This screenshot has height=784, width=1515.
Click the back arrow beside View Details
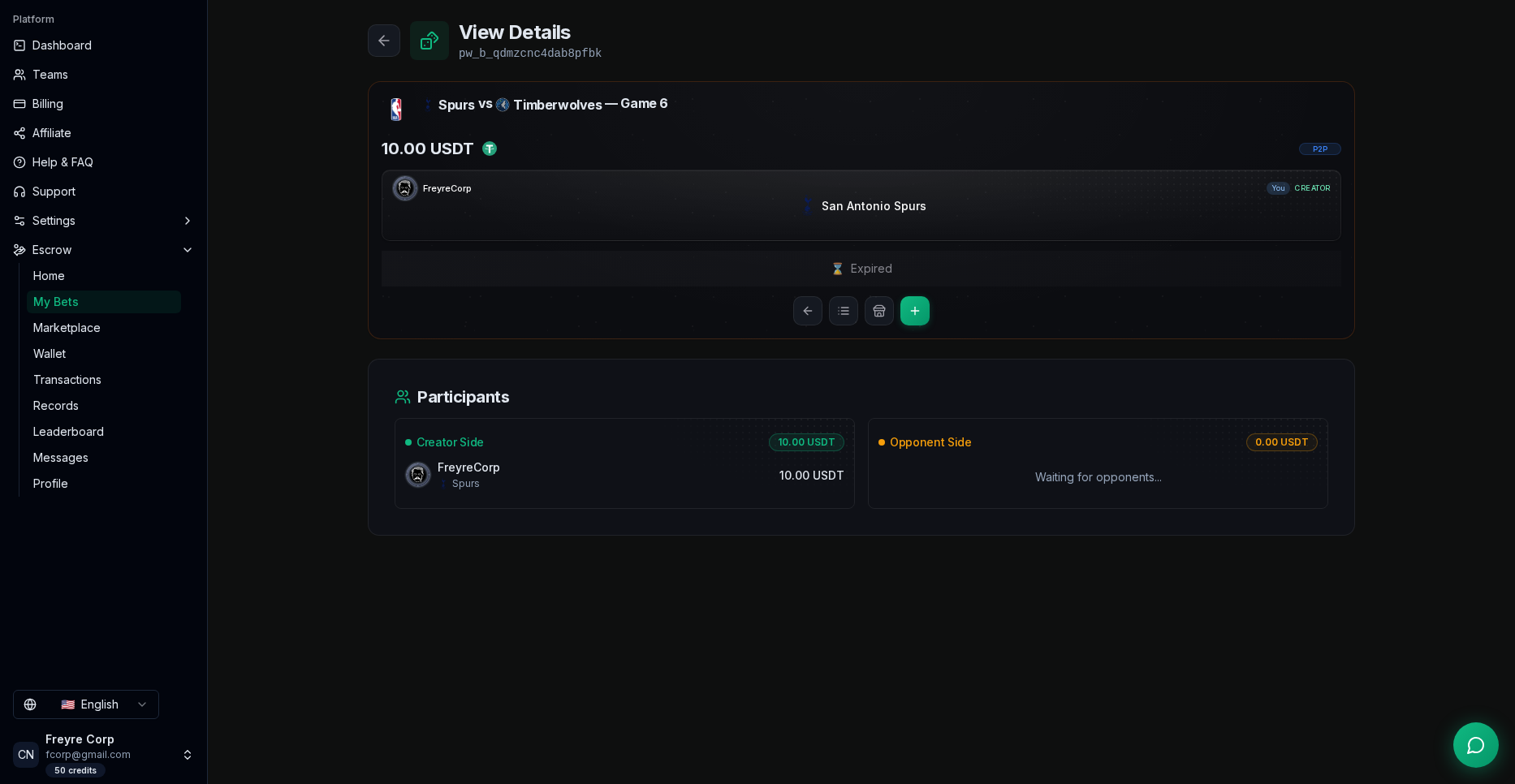pos(384,41)
